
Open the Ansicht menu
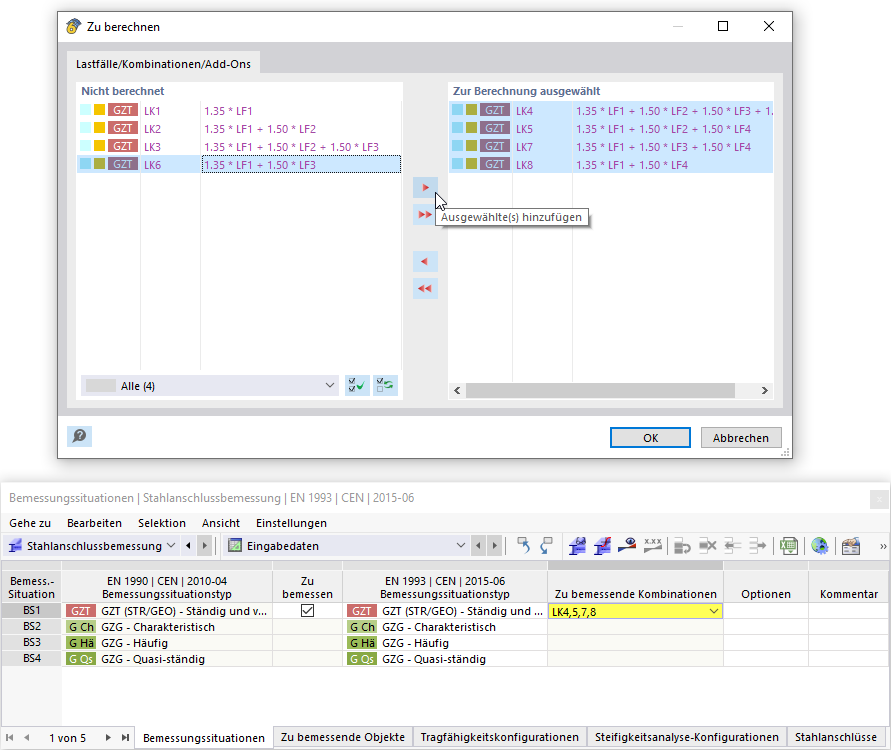click(x=221, y=523)
